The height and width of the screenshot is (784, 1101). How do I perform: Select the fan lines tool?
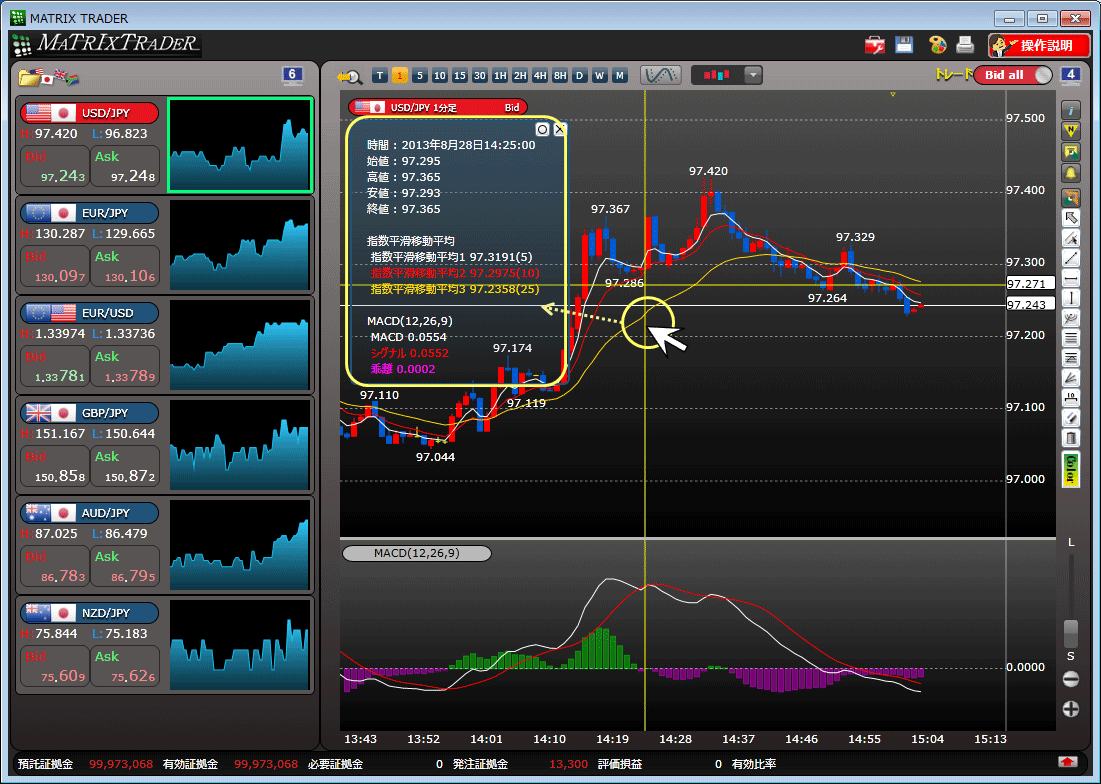(1071, 379)
